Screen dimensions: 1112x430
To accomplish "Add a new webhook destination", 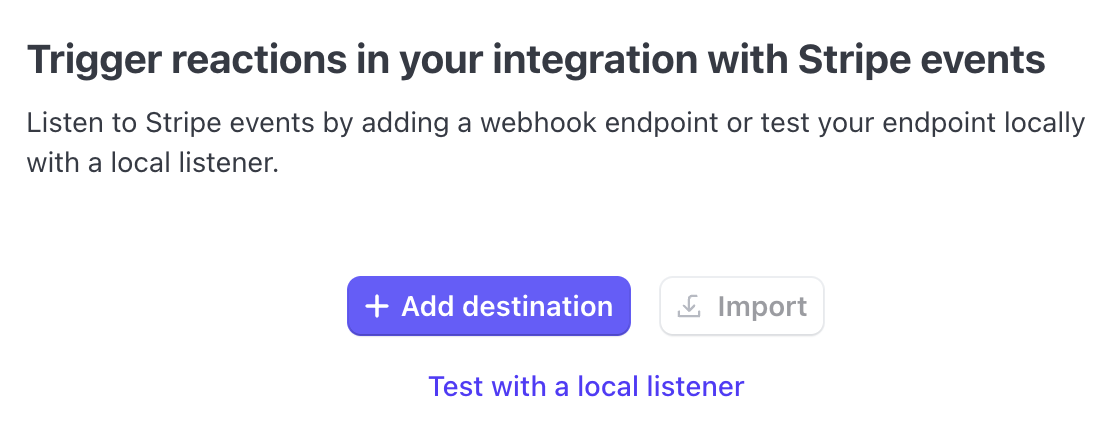I will [x=489, y=306].
